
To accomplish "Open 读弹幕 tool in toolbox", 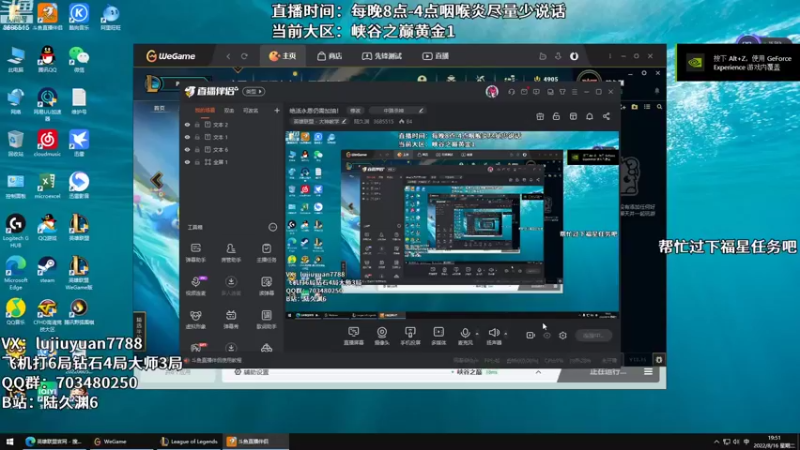I will coord(266,286).
